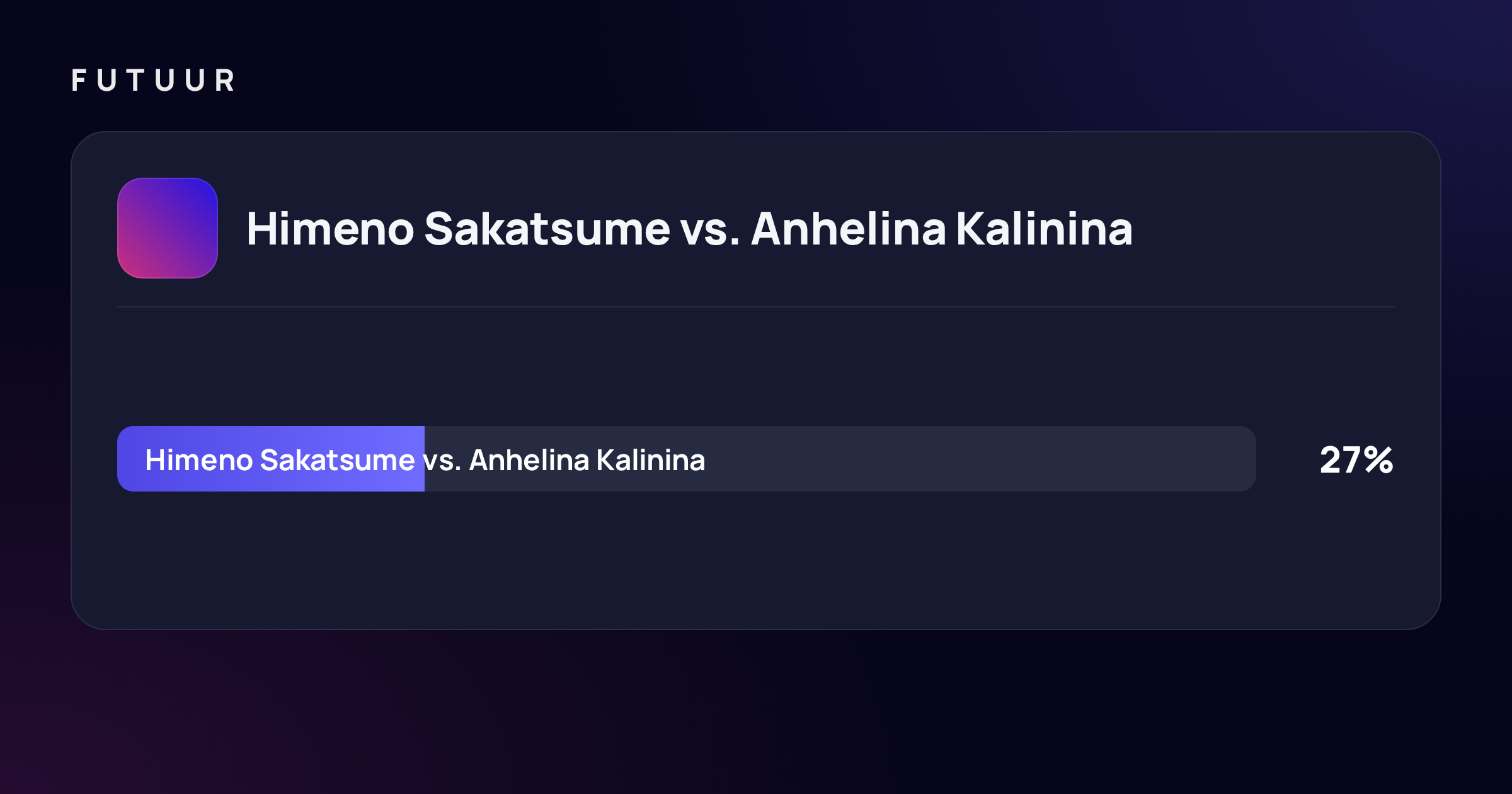Click the letter T in FUTUUR logo

click(135, 81)
